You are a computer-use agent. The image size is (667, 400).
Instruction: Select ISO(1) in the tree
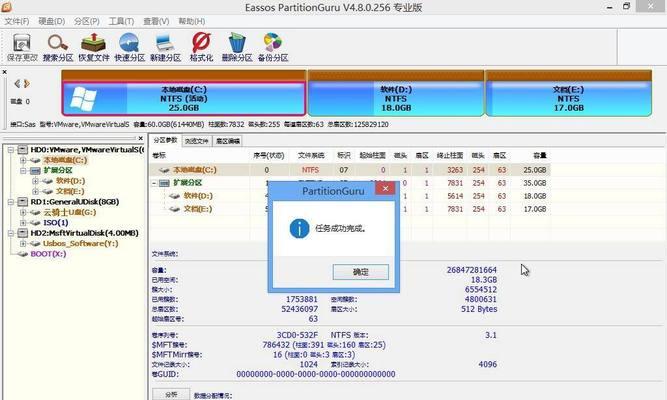pyautogui.click(x=55, y=223)
